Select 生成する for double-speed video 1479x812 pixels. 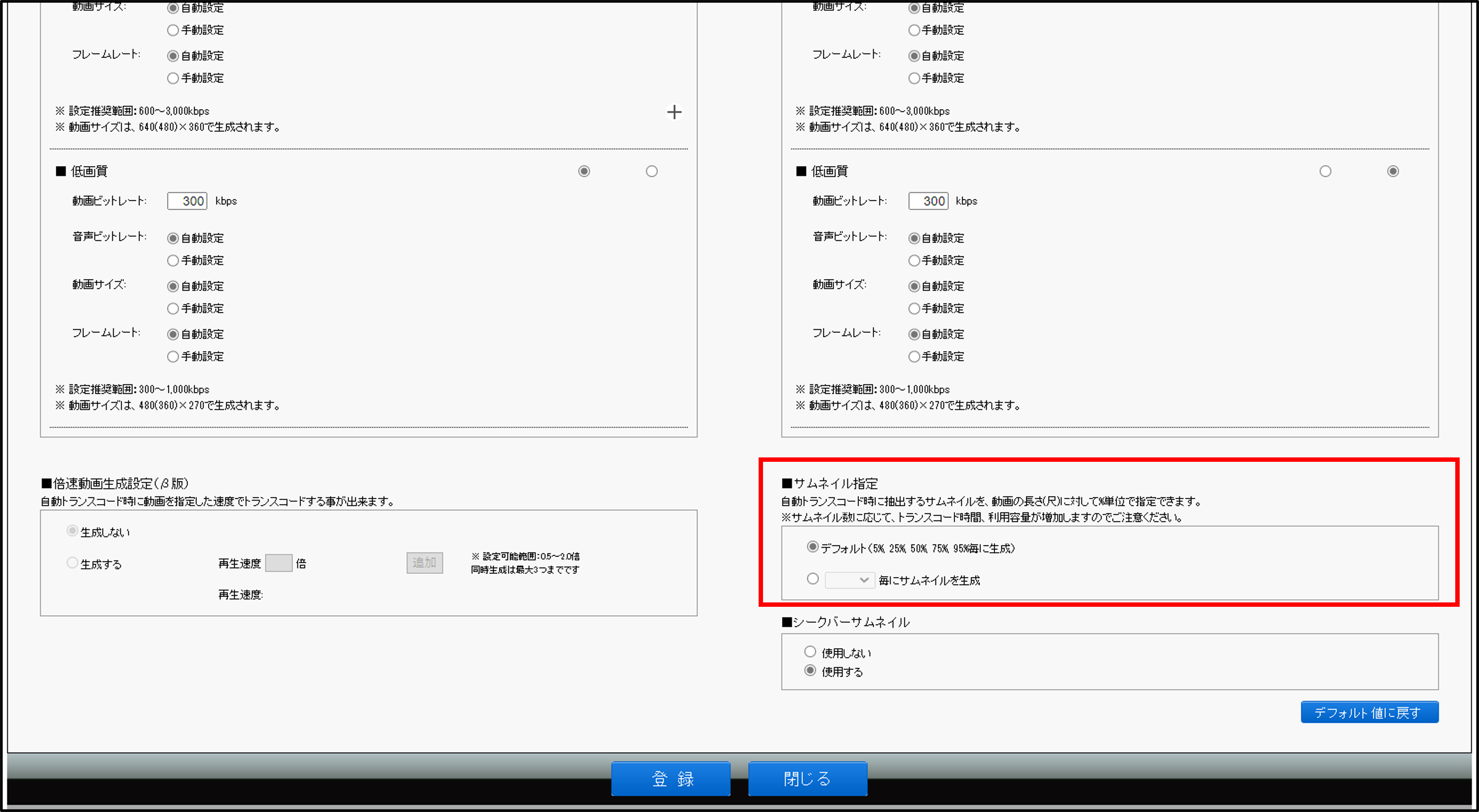[73, 563]
